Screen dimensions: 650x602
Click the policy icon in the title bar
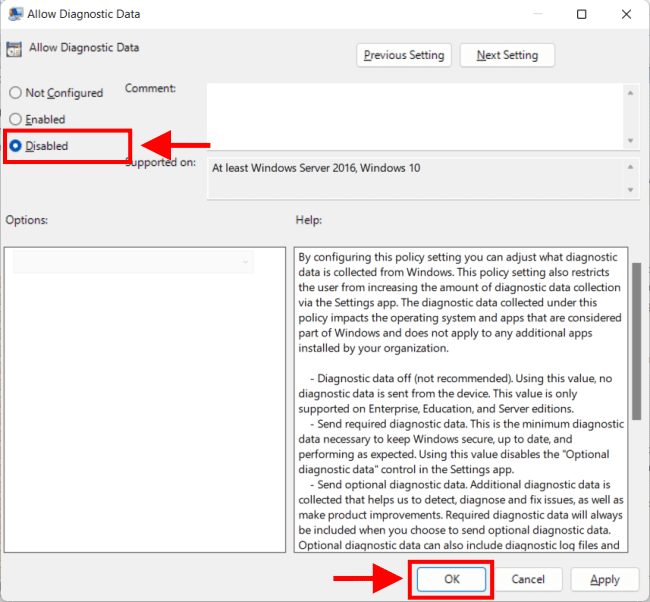point(16,15)
